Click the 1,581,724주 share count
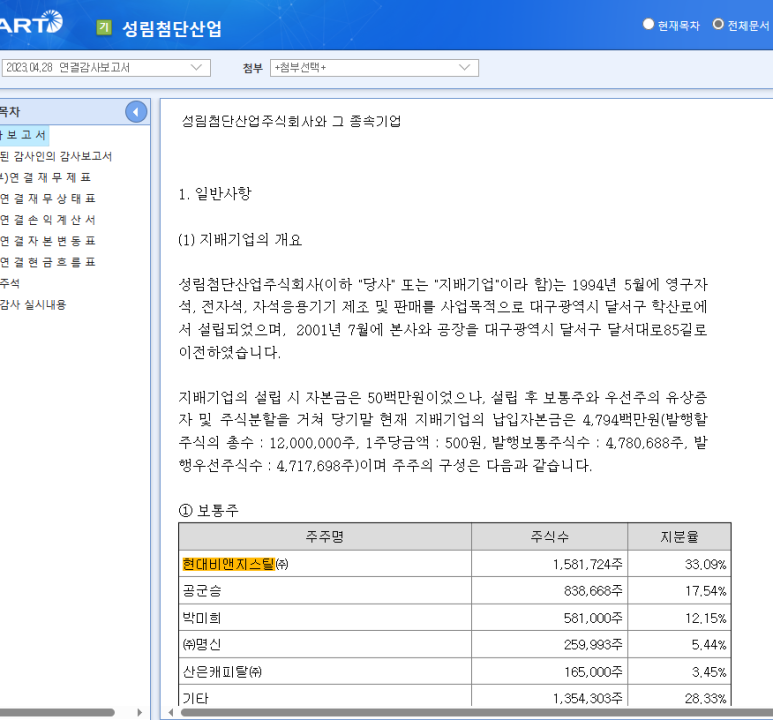 pos(588,564)
